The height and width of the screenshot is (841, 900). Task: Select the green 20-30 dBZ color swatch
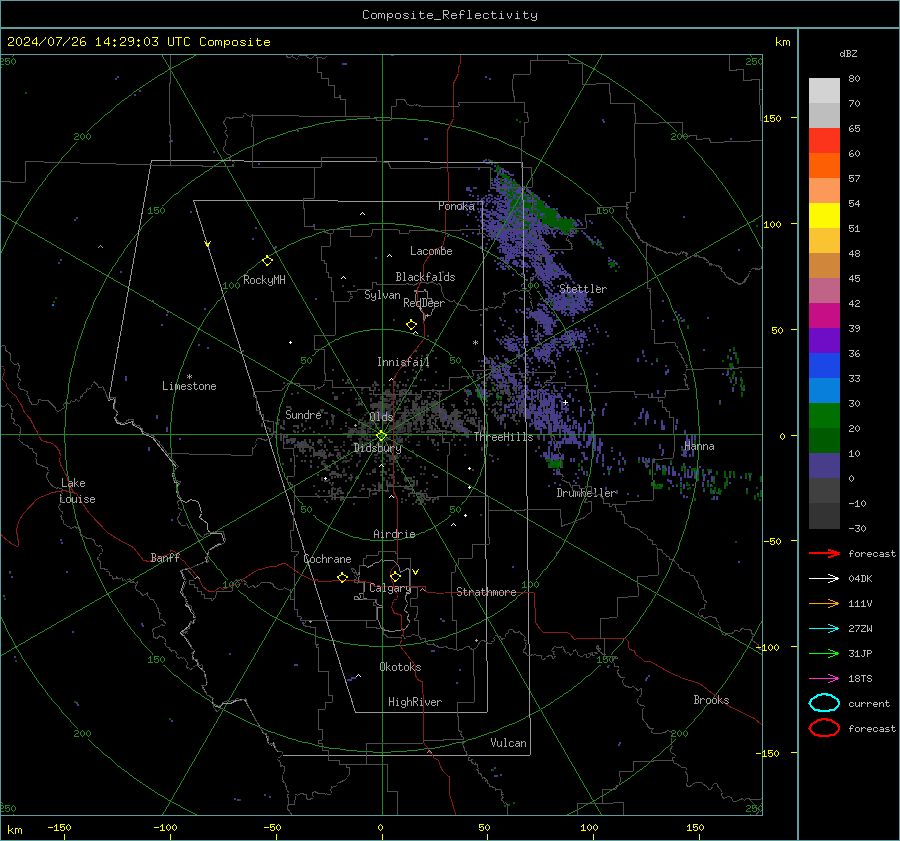pyautogui.click(x=824, y=416)
